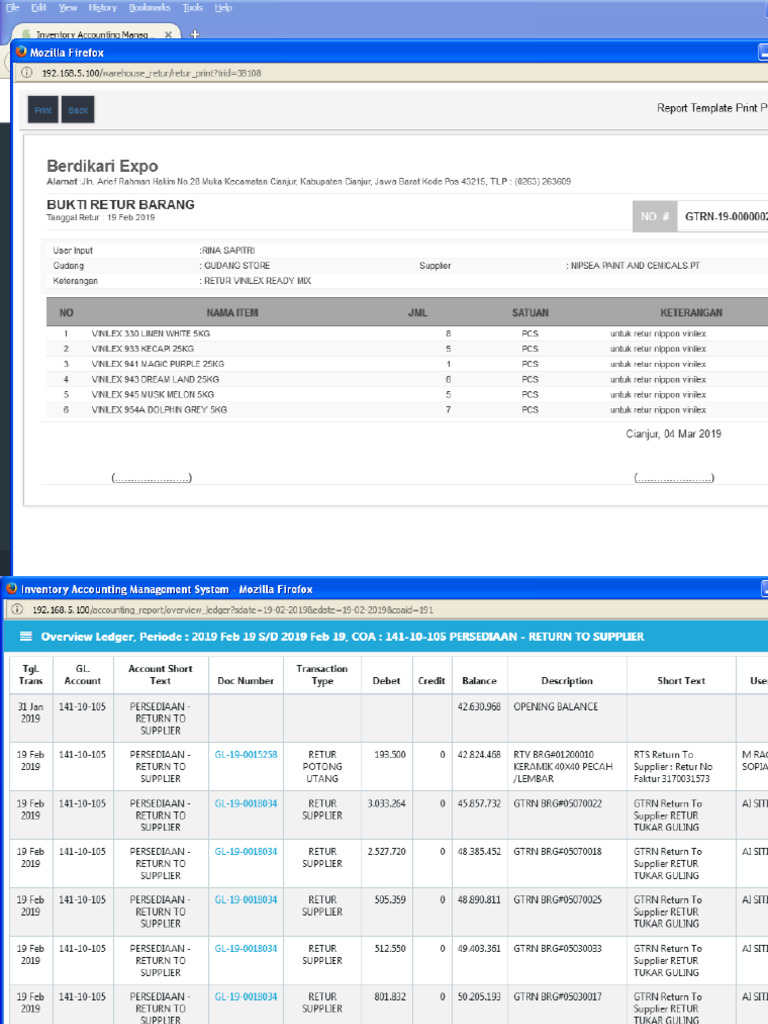Select RETUR VINILEX READY MIX note
The width and height of the screenshot is (768, 1024).
[257, 281]
